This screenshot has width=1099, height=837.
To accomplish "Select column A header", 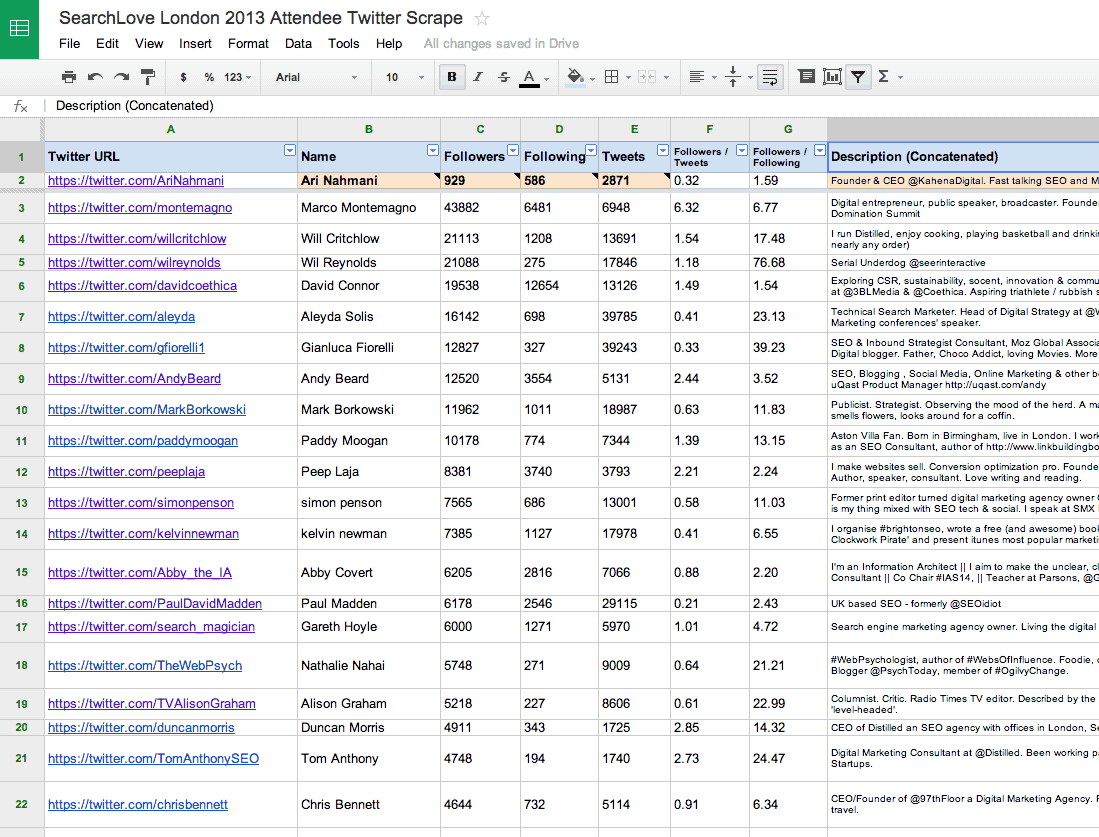I will tap(171, 130).
